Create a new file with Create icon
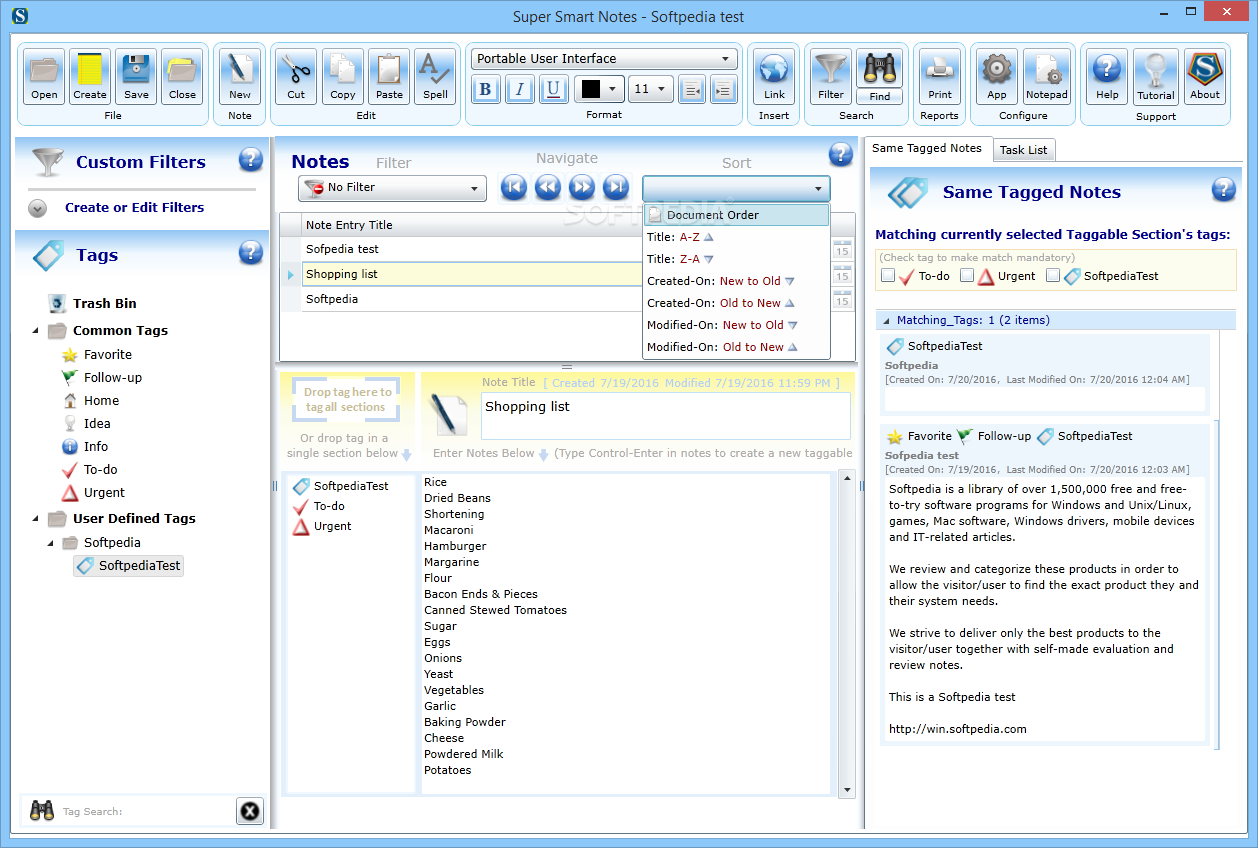Viewport: 1258px width, 848px height. [90, 77]
